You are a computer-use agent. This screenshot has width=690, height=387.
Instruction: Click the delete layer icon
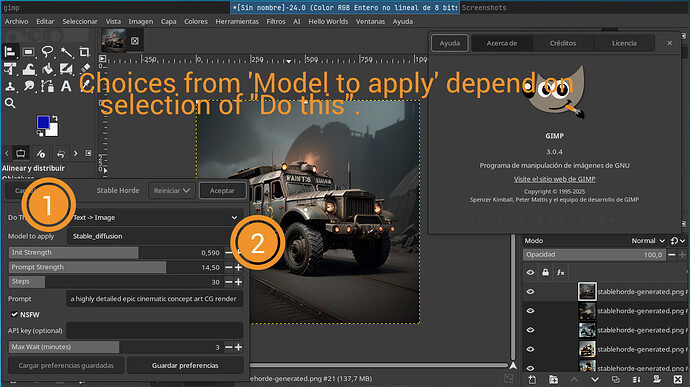[x=678, y=379]
